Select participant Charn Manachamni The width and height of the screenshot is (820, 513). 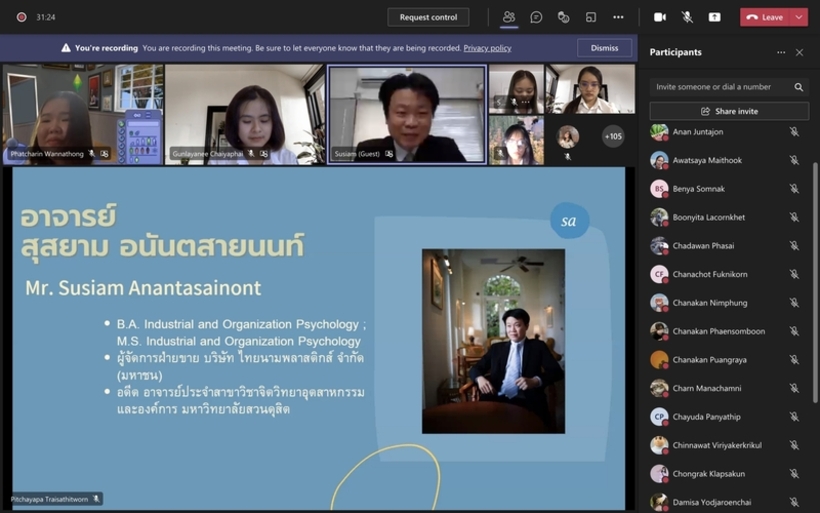(727, 388)
